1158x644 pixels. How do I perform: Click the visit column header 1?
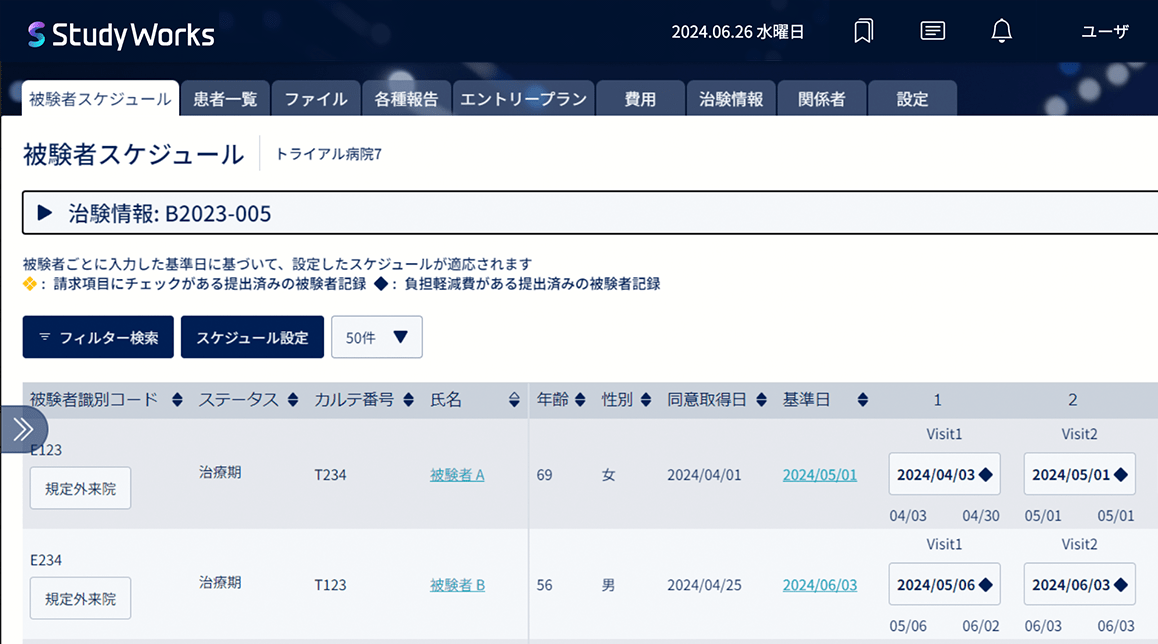click(x=937, y=400)
